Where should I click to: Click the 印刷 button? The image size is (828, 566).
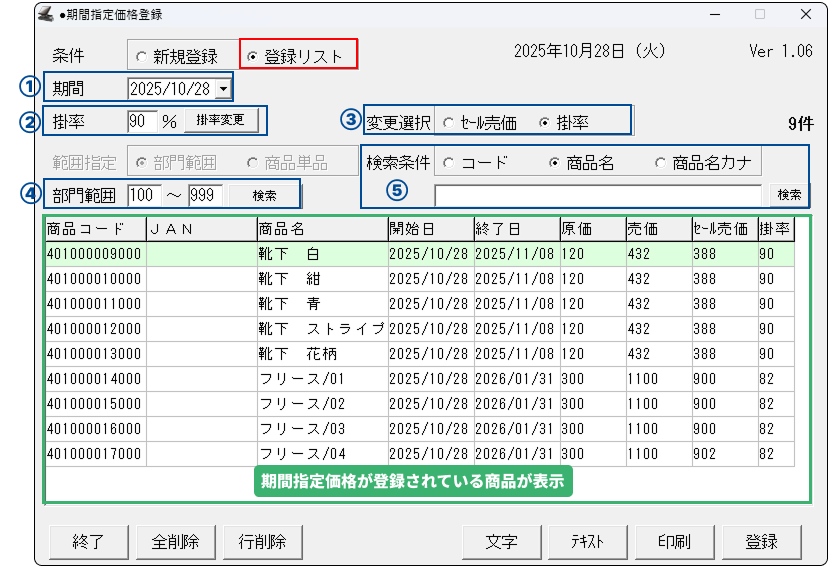673,542
